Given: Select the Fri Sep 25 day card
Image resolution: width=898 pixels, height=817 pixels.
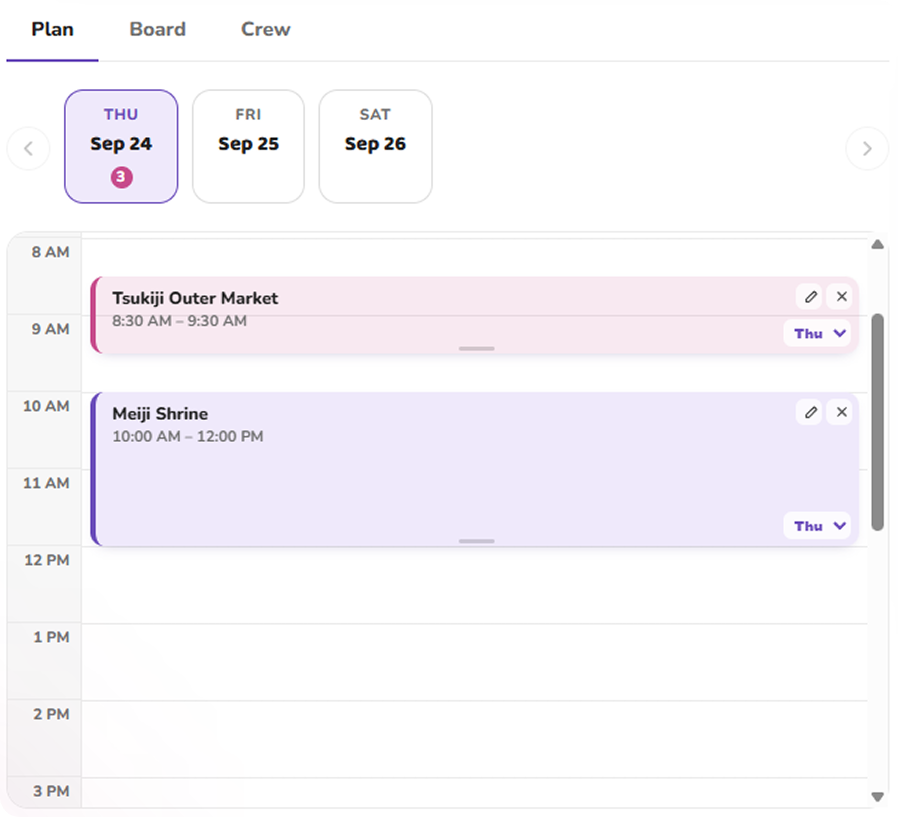Looking at the screenshot, I should (248, 147).
